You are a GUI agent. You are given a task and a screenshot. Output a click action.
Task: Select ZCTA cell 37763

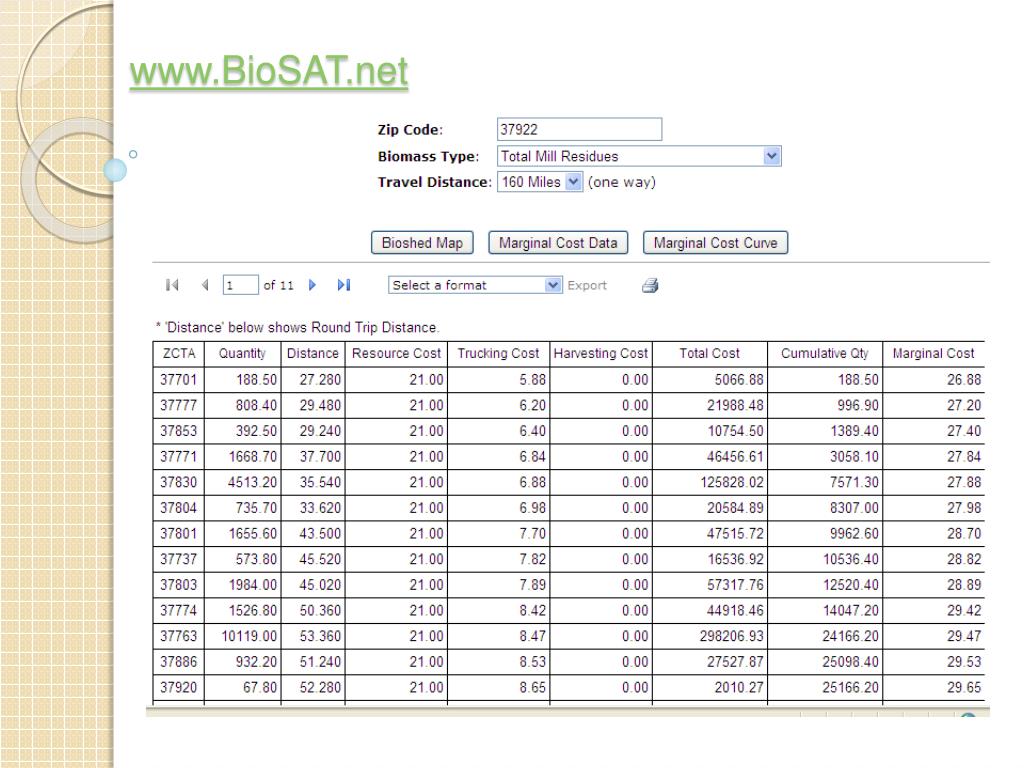(178, 636)
